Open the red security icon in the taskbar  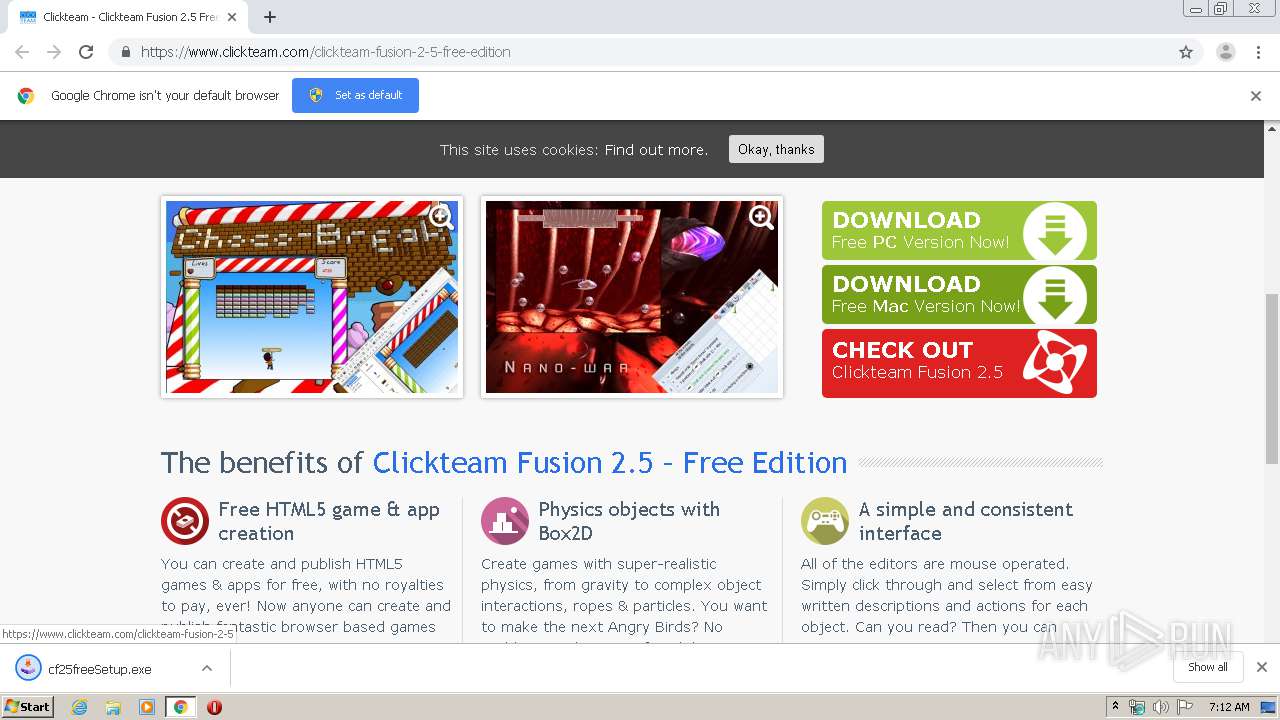(x=214, y=707)
